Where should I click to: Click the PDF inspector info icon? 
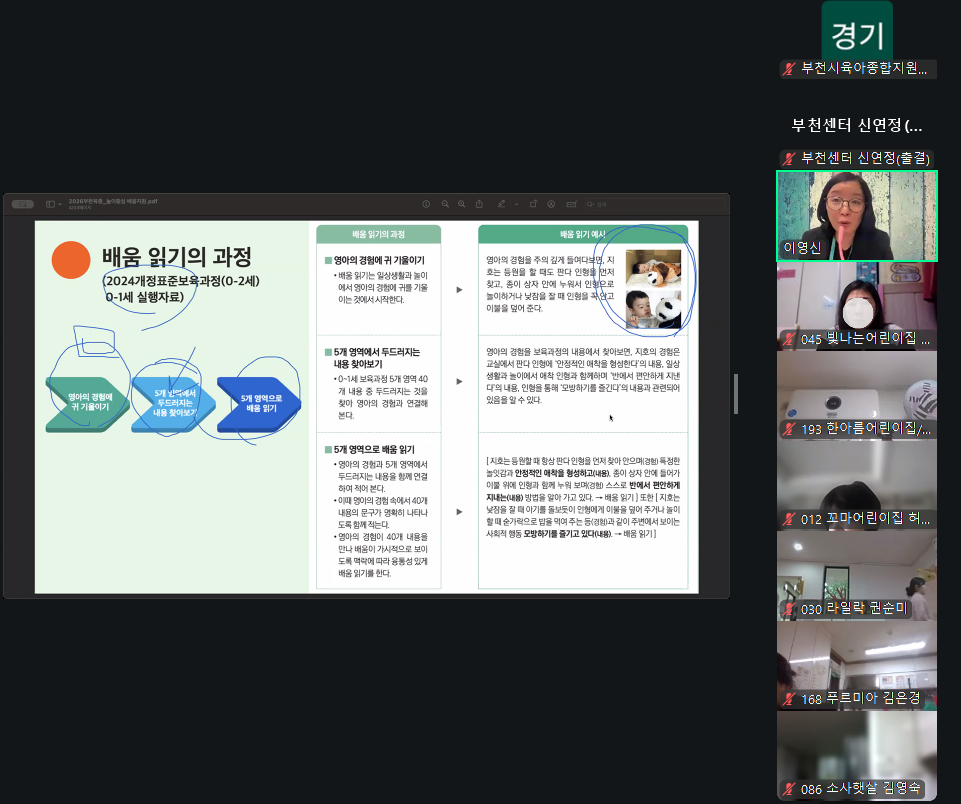point(426,204)
